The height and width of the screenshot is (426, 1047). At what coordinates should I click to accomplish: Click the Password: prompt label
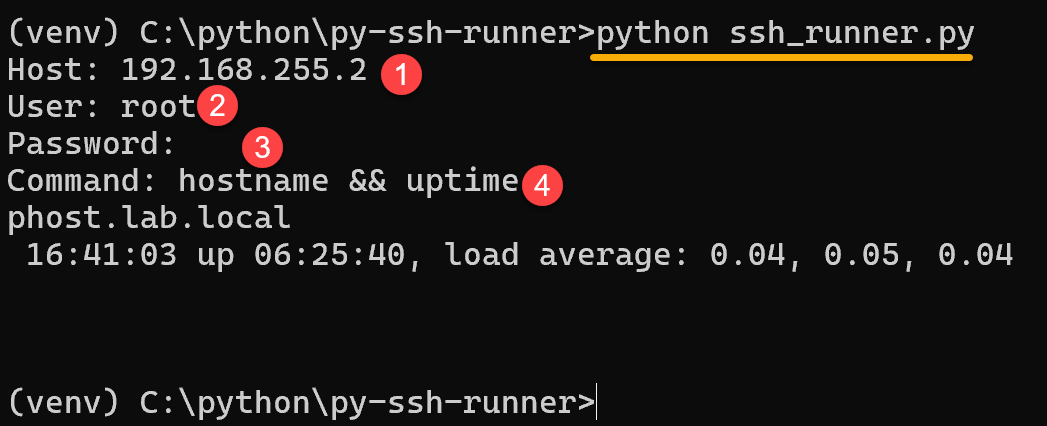pyautogui.click(x=92, y=145)
